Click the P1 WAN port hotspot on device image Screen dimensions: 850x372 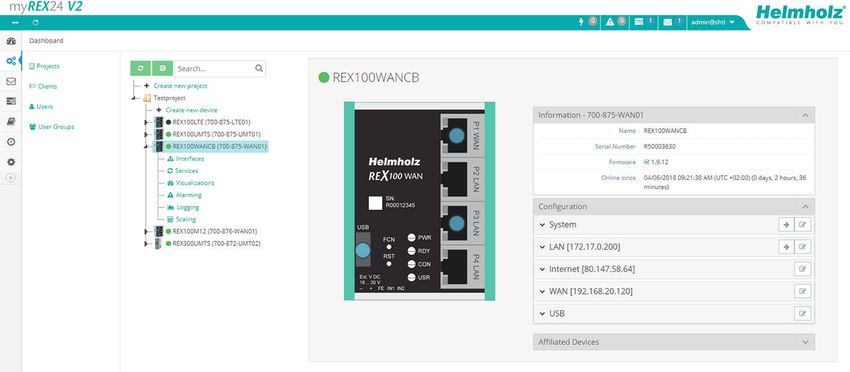coord(457,135)
